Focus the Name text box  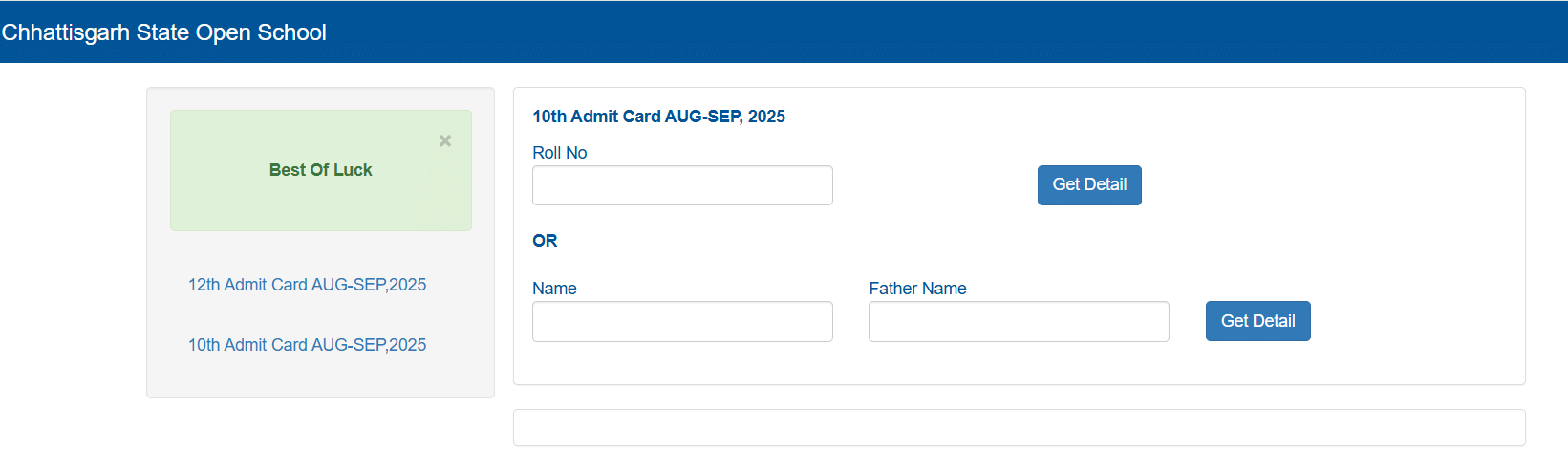682,322
